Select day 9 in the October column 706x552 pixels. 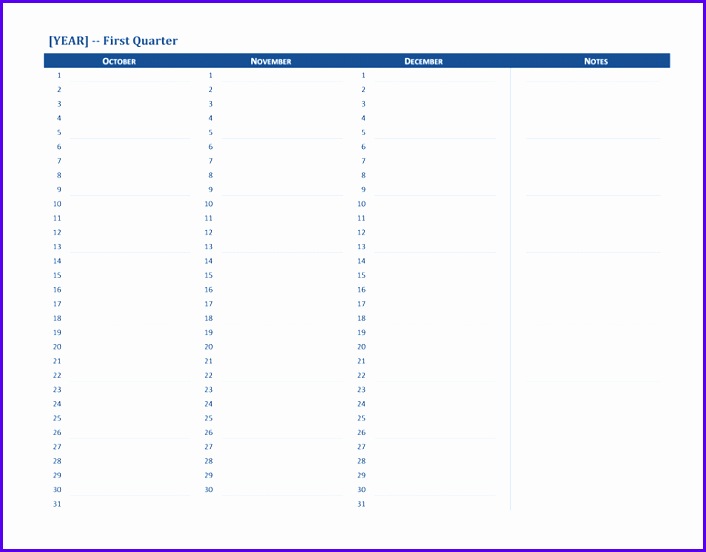point(59,189)
